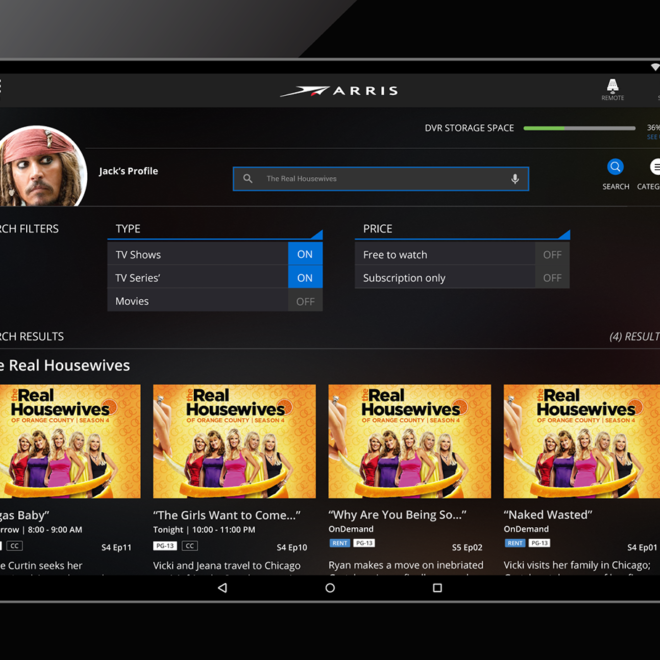Turn off the TV Series' filter

click(305, 278)
